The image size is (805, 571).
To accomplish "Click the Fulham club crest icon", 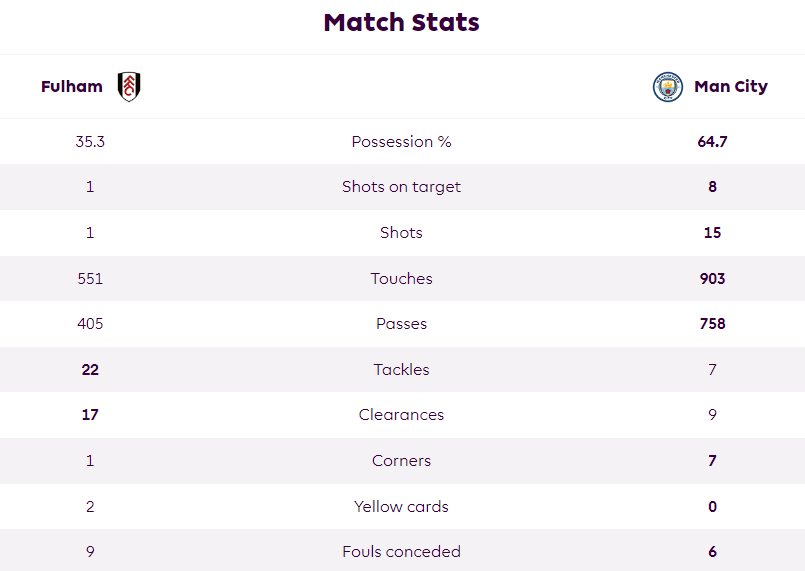I will coord(129,86).
